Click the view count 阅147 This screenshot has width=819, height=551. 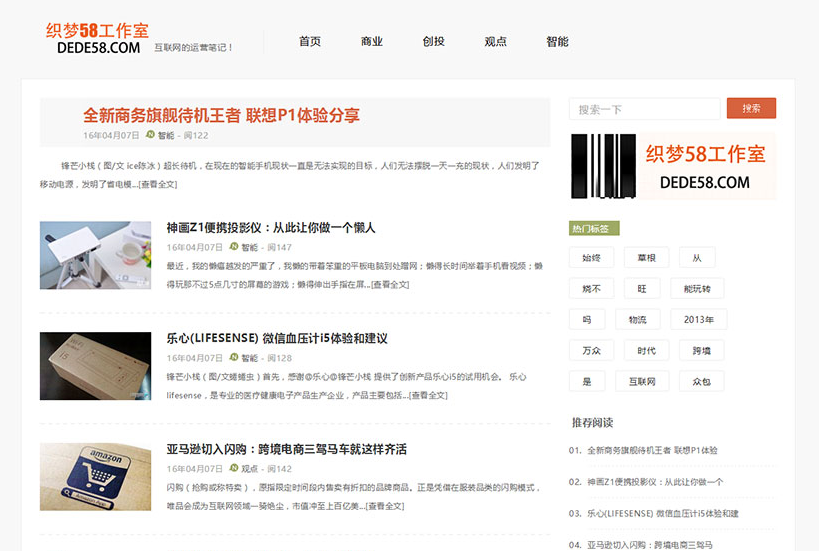click(x=279, y=247)
